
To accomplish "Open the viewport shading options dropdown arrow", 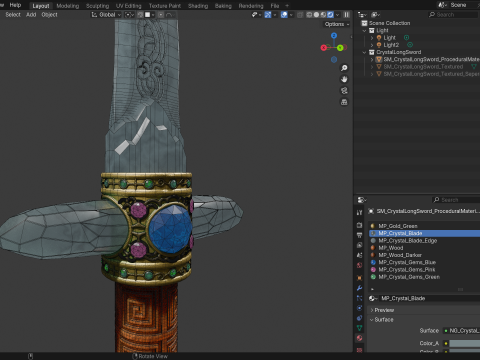I will coord(338,15).
